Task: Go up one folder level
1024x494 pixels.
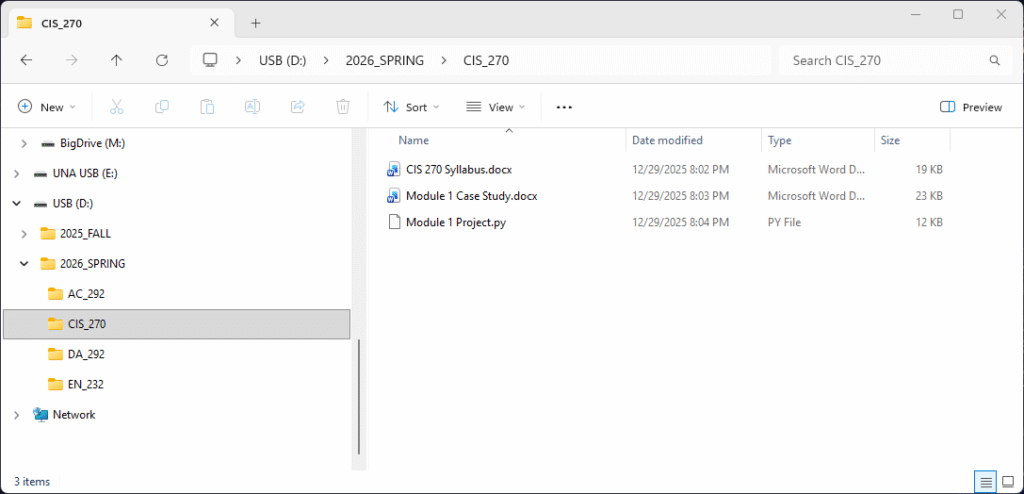Action: (x=116, y=60)
